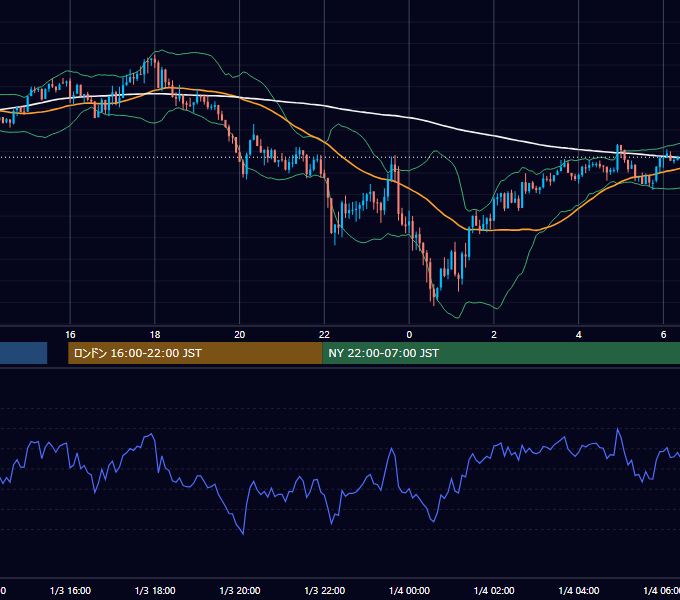Click the 18 hour label on the price chart axis
The height and width of the screenshot is (600, 680).
(x=155, y=335)
